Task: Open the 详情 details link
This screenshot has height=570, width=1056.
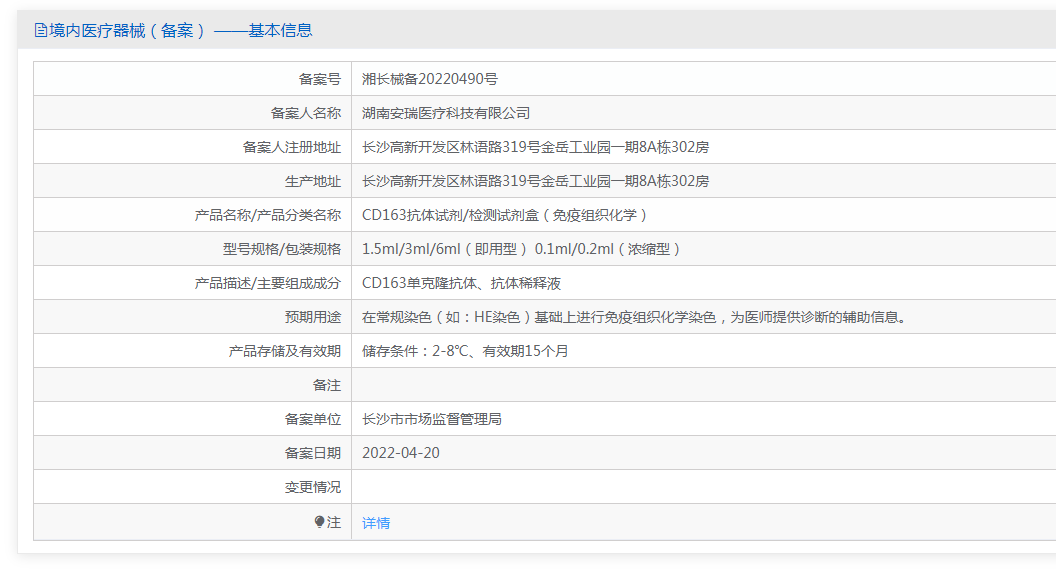Action: 376,523
